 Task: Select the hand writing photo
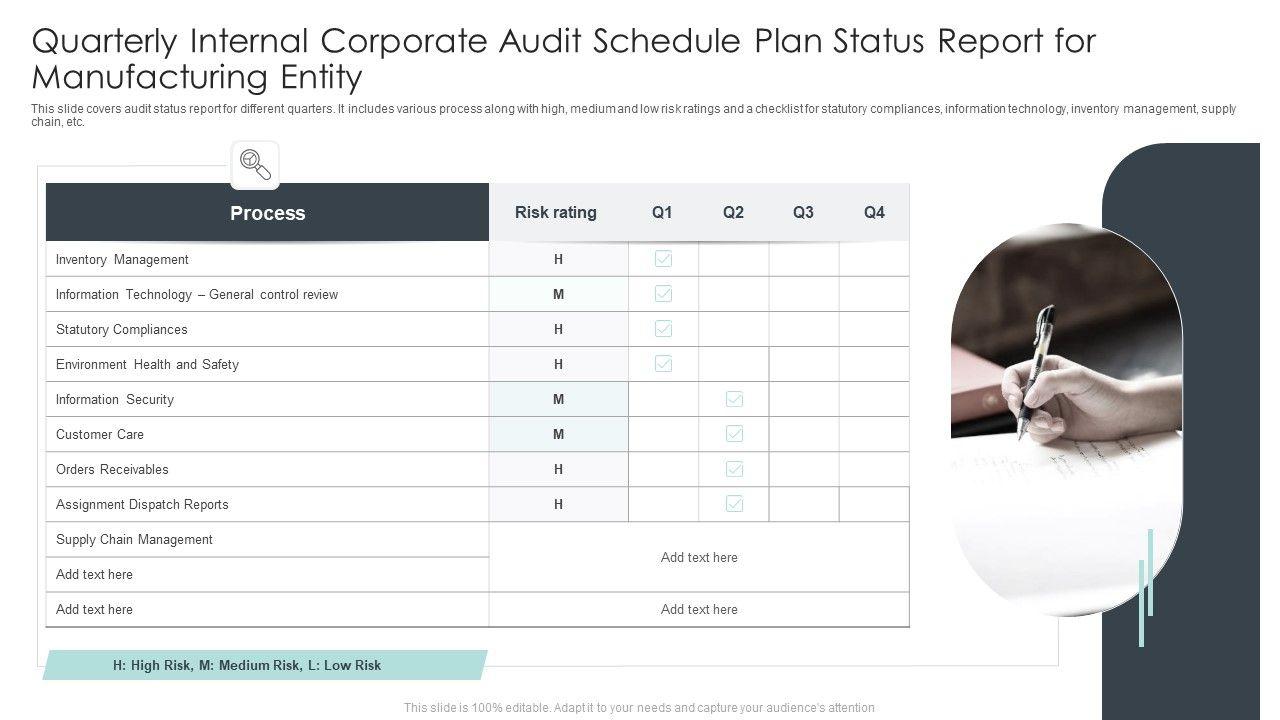[1066, 420]
